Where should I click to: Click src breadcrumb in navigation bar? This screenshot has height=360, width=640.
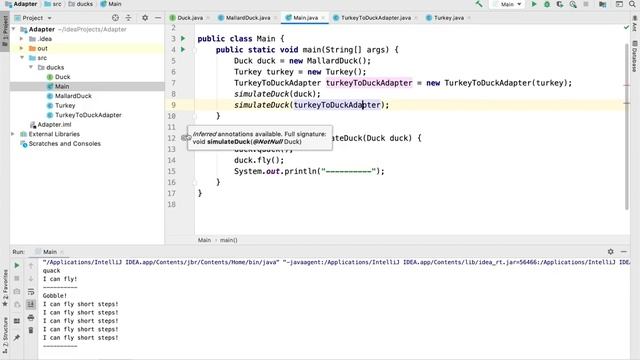pyautogui.click(x=53, y=4)
